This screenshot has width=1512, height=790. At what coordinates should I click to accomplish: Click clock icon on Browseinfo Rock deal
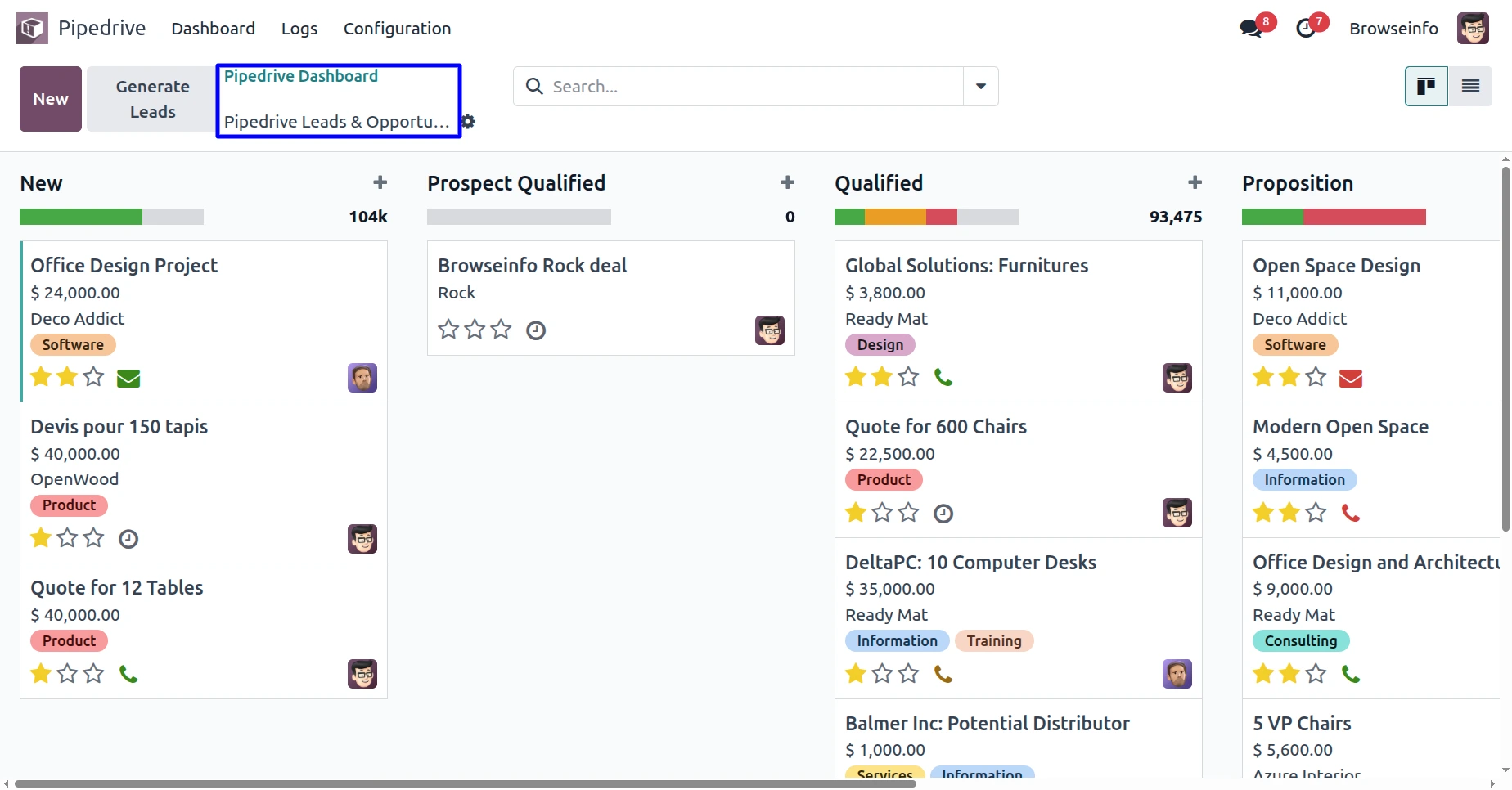tap(536, 330)
